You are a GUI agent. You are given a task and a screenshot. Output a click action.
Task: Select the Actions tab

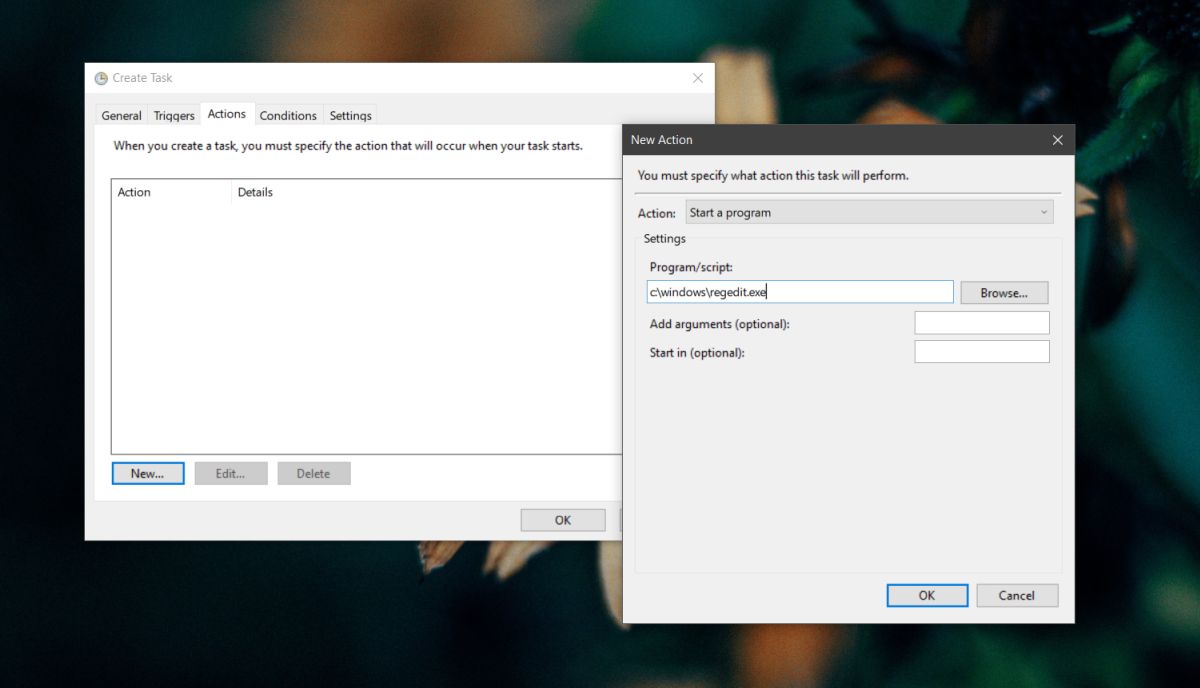[227, 114]
